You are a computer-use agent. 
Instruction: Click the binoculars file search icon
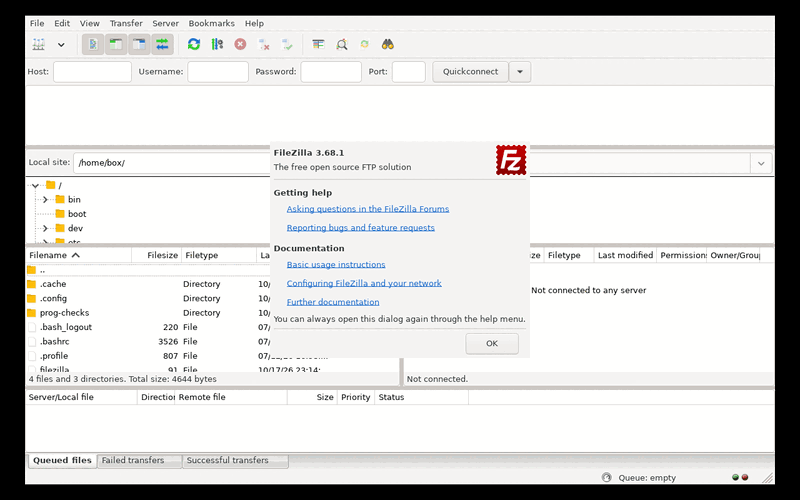[x=388, y=44]
